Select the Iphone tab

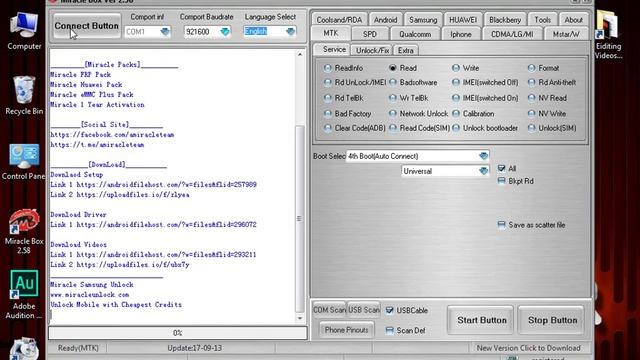461,34
